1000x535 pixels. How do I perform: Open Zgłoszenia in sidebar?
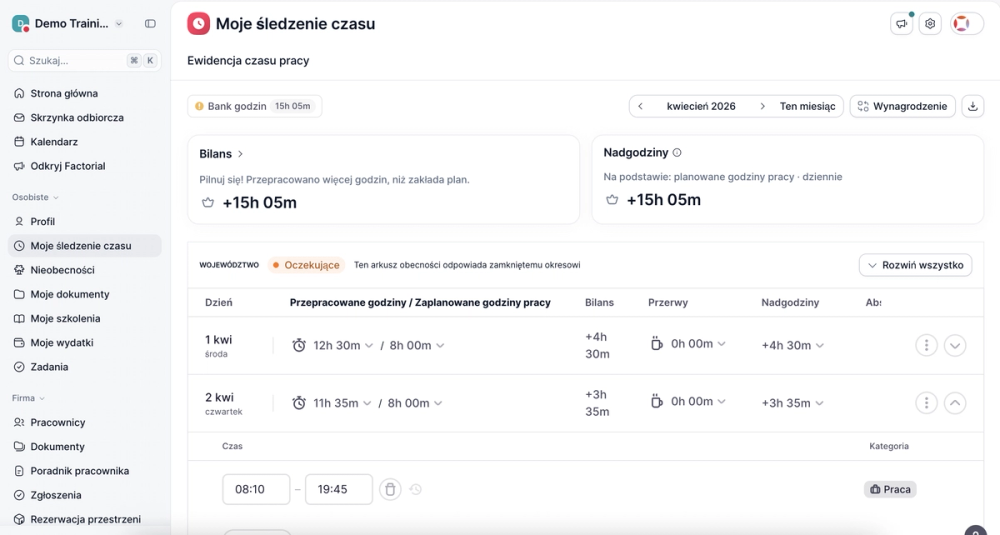(x=84, y=495)
